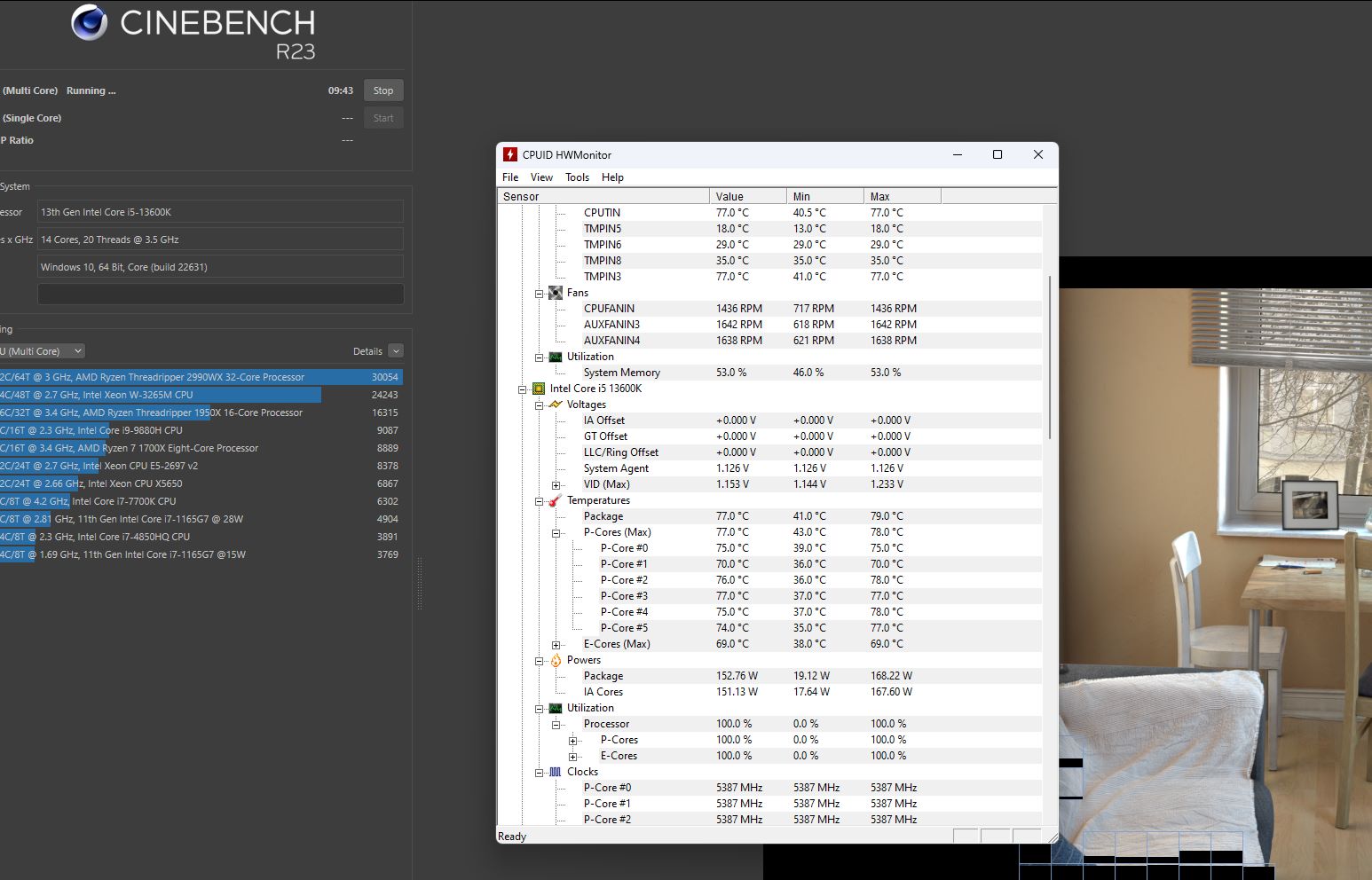
Task: Collapse the Powers node
Action: click(x=539, y=661)
